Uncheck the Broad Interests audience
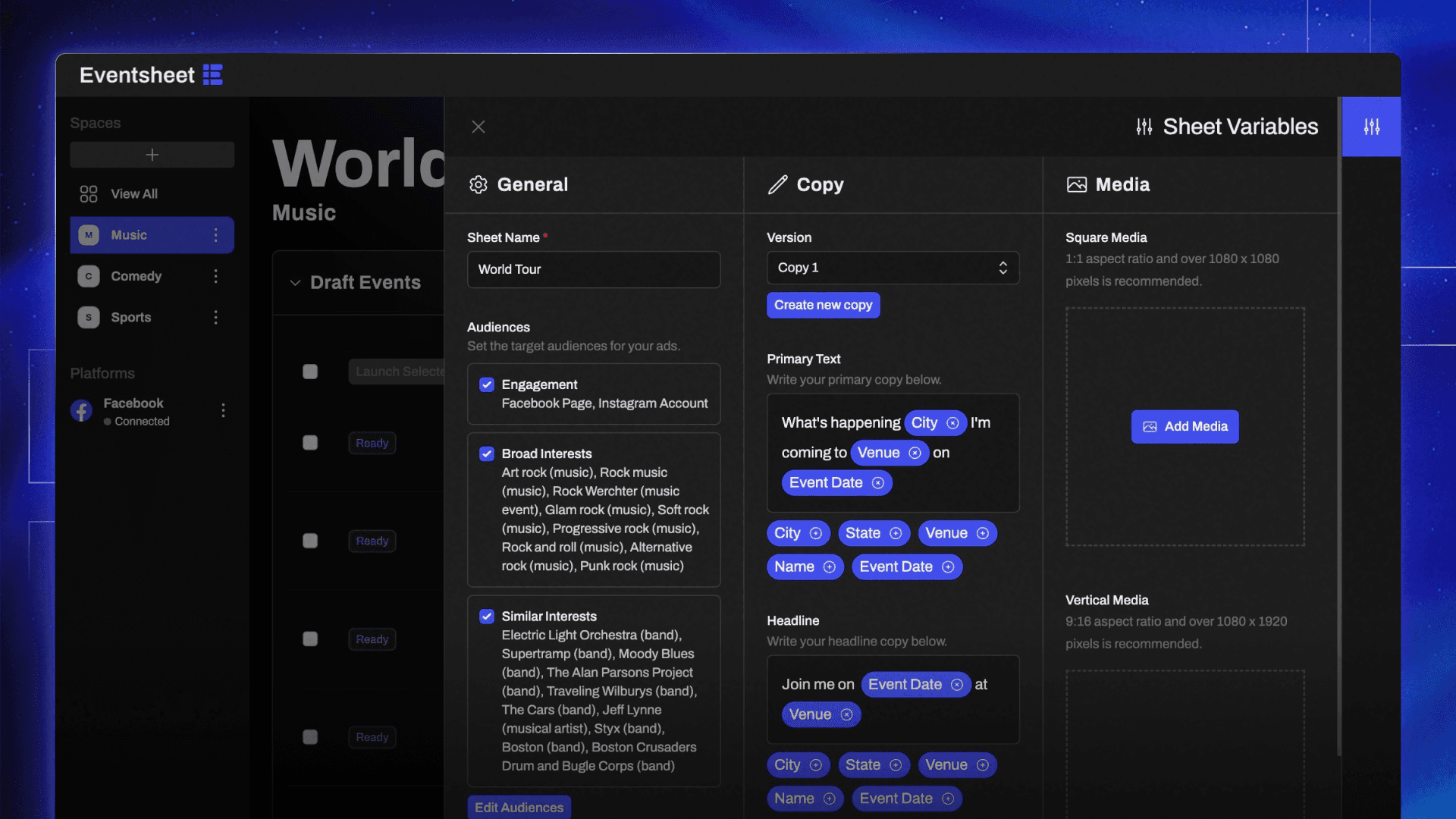The image size is (1456, 819). 487,453
